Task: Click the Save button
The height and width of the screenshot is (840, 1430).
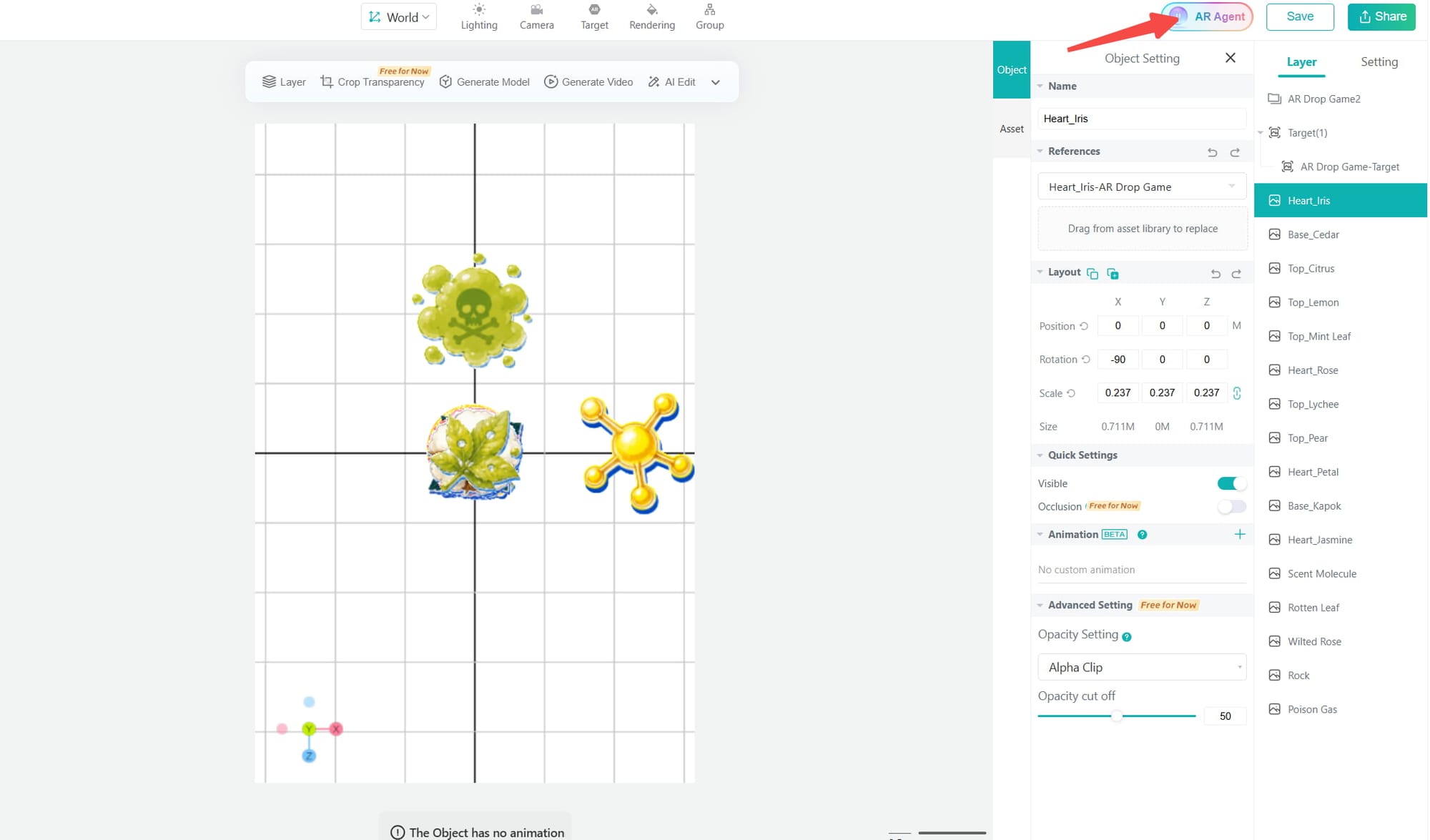Action: [x=1300, y=16]
